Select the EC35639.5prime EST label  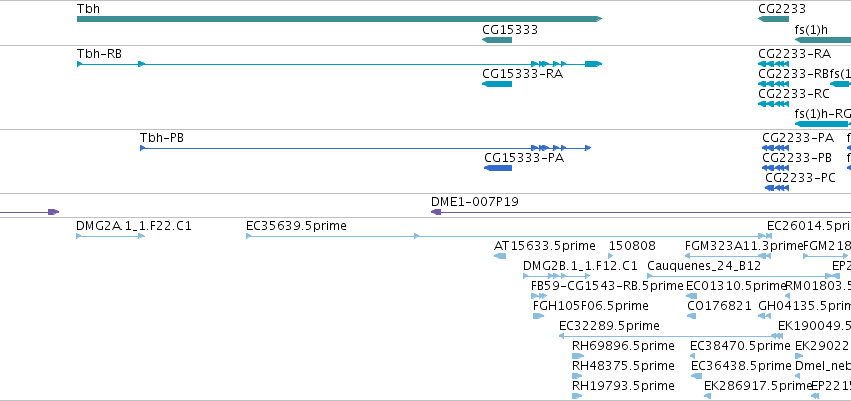(296, 226)
